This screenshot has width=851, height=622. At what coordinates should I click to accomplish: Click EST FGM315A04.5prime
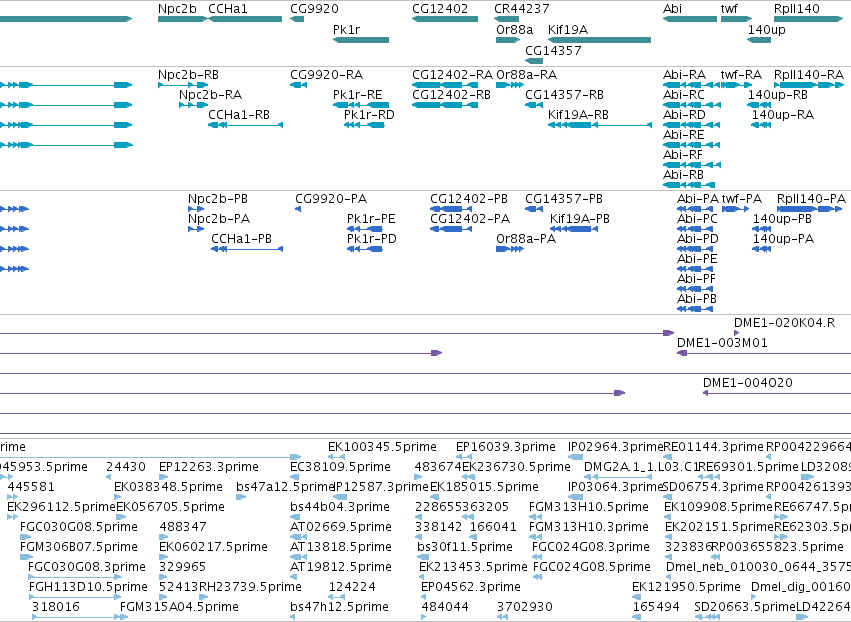(x=124, y=617)
